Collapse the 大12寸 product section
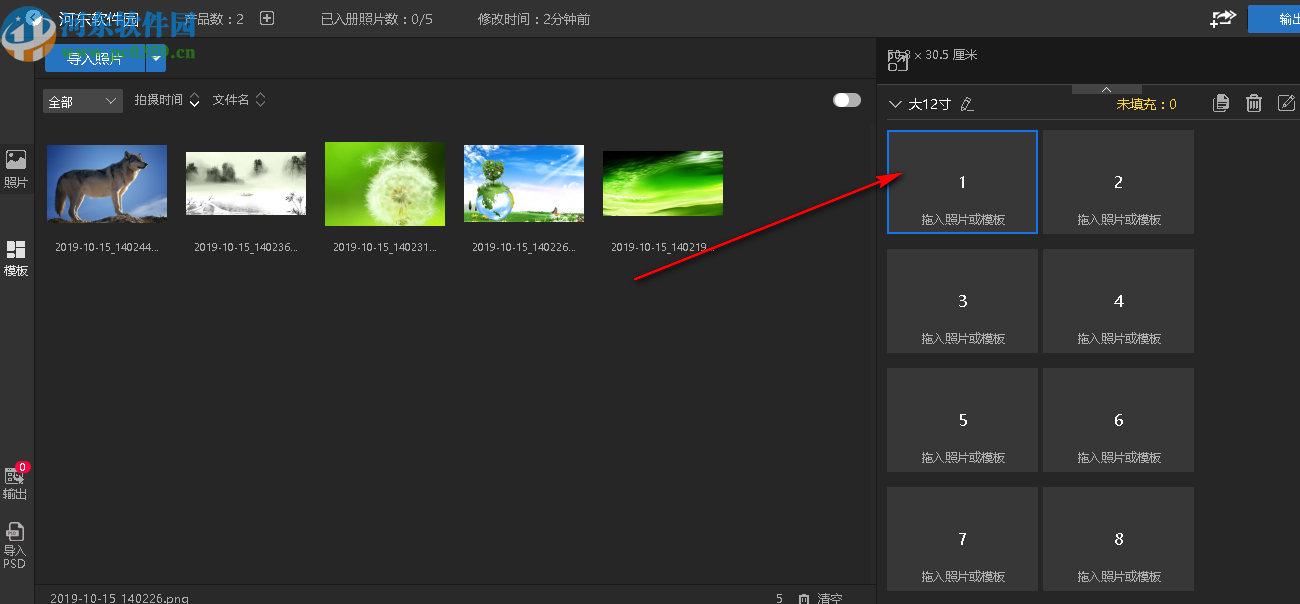The height and width of the screenshot is (604, 1300). coord(896,104)
